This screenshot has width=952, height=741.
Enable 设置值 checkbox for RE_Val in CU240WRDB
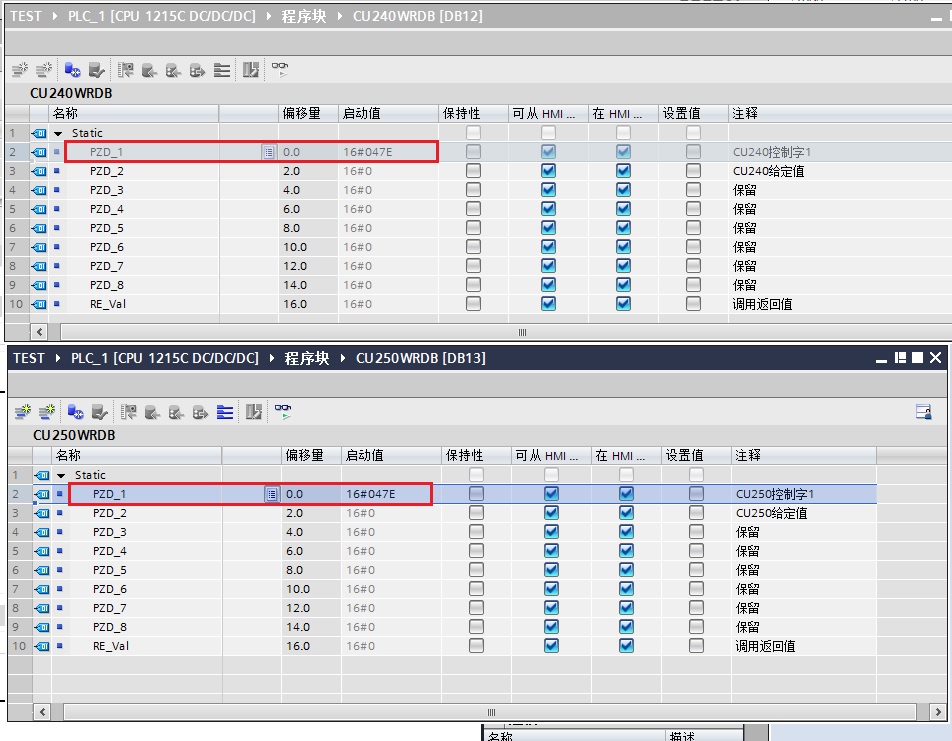693,304
